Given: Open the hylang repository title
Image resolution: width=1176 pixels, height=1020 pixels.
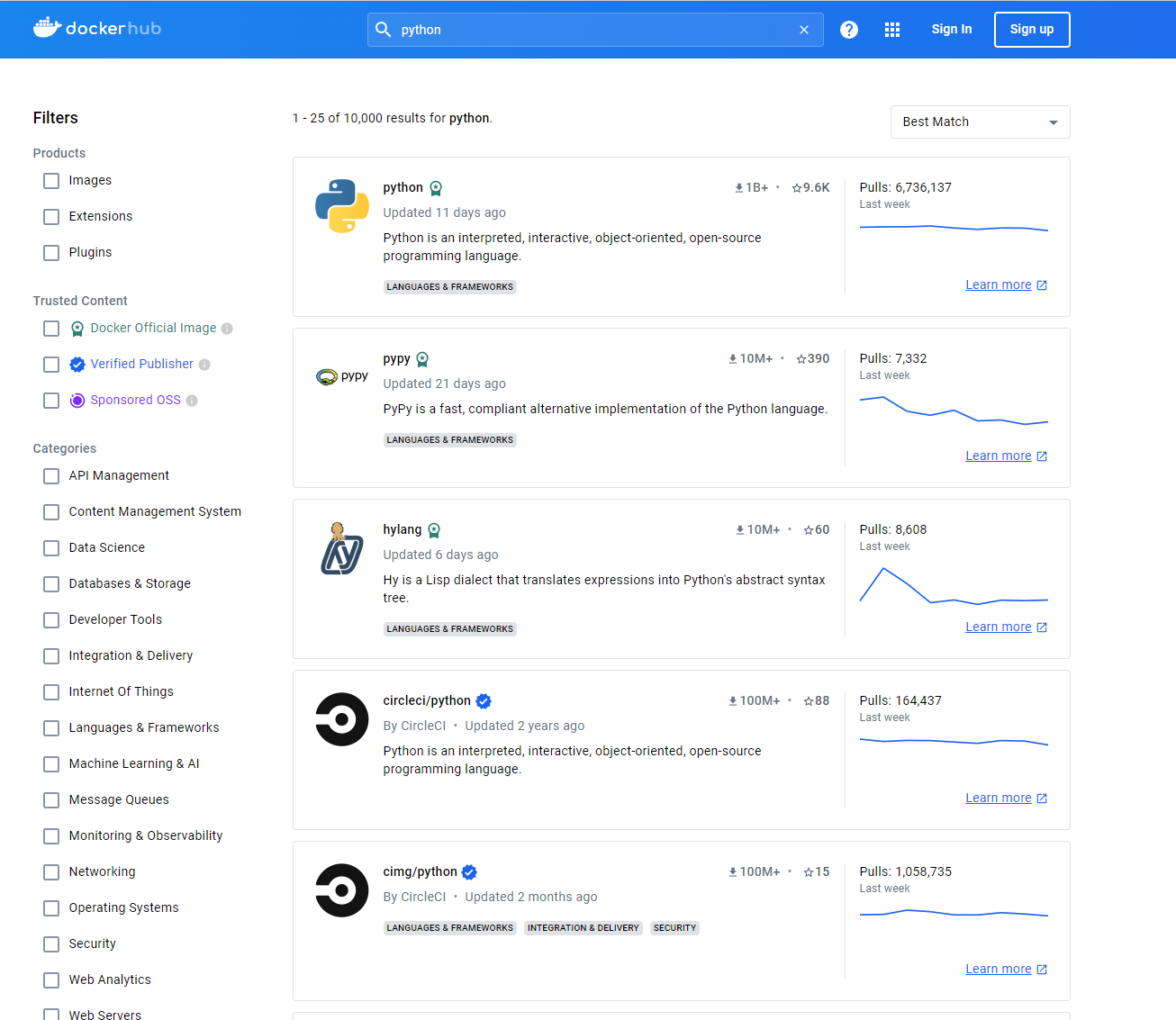Looking at the screenshot, I should point(402,529).
